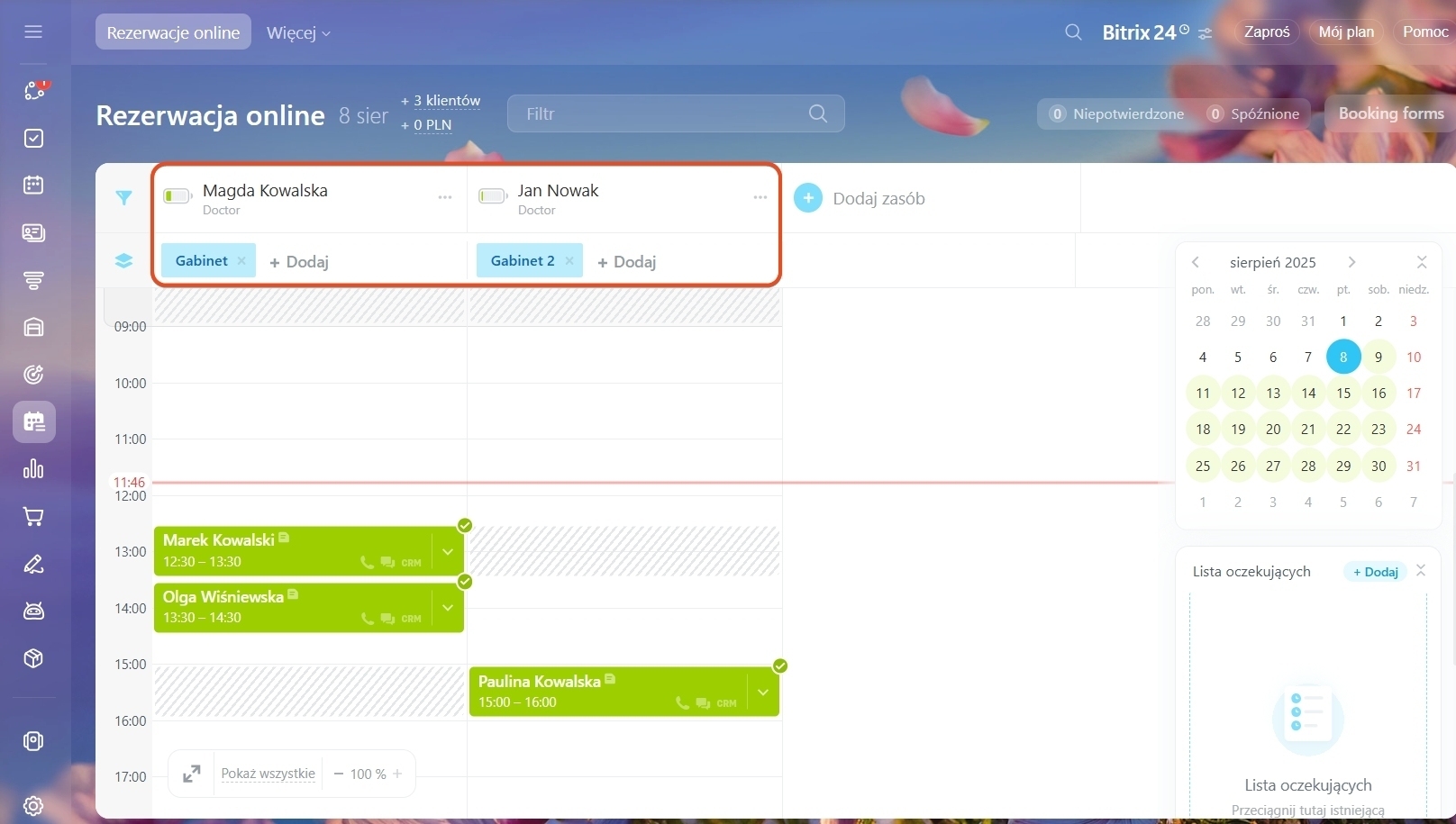Go to previous month in calendar

coord(1196,262)
